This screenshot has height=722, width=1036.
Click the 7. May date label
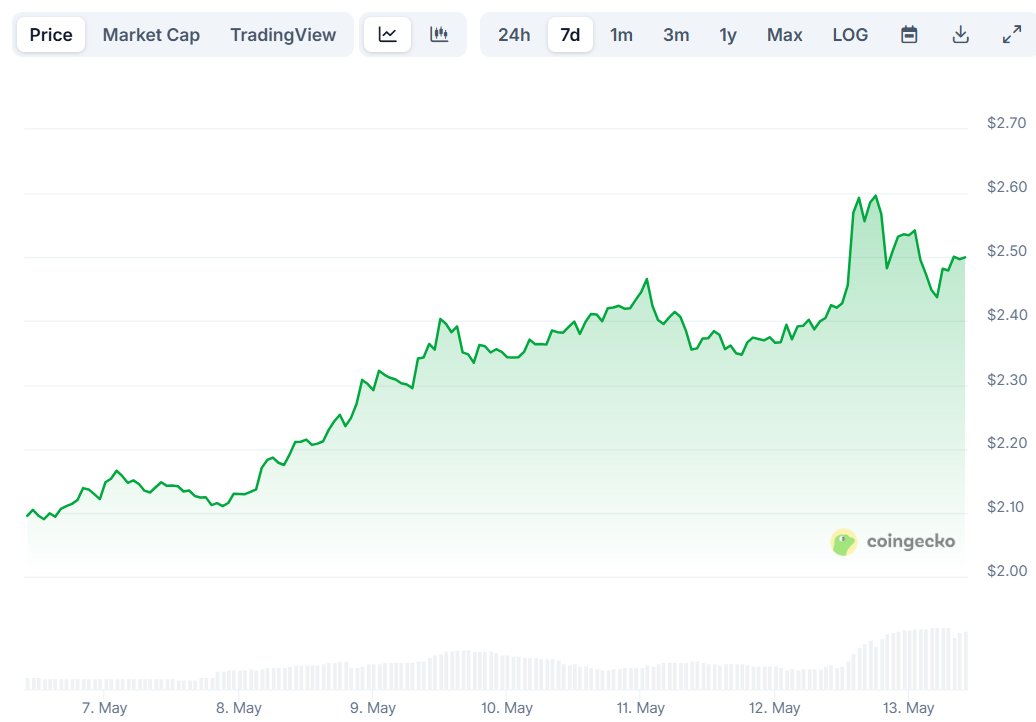coord(104,708)
